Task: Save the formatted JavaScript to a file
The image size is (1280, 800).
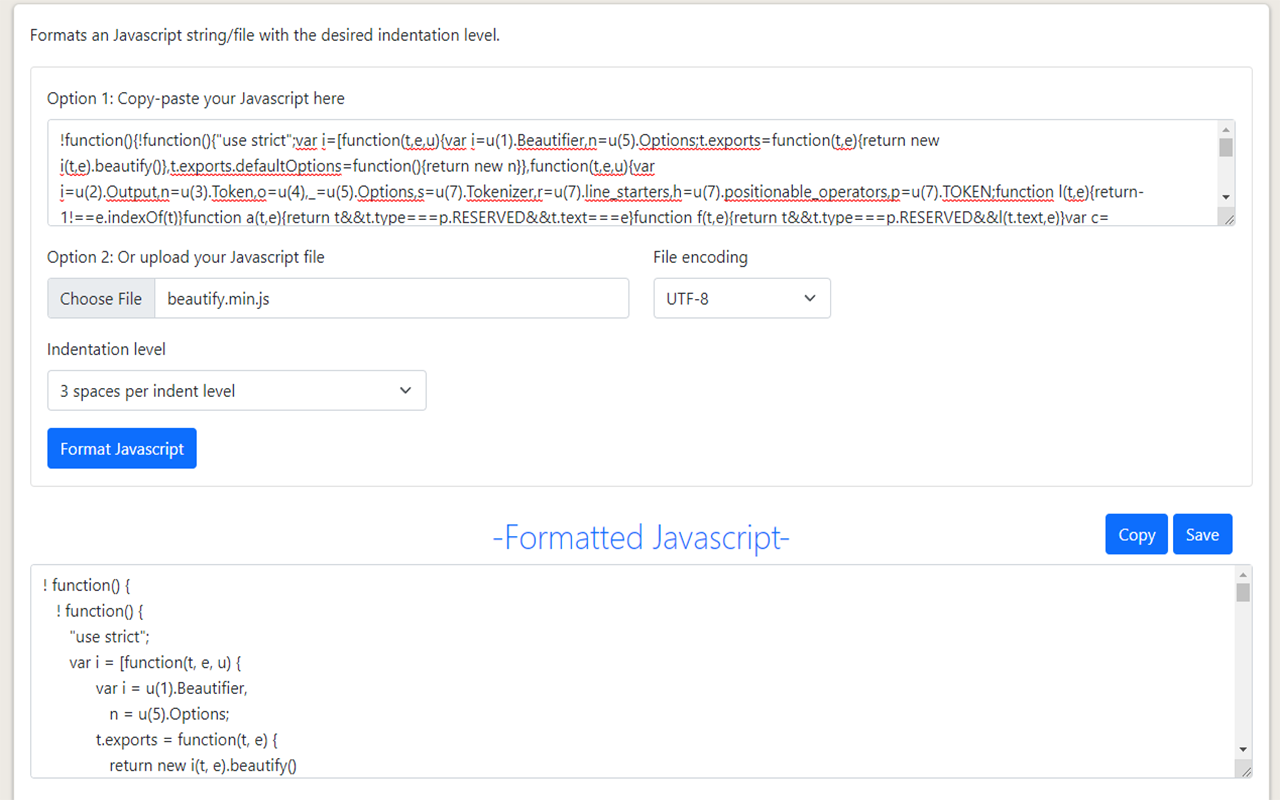Action: [x=1202, y=534]
